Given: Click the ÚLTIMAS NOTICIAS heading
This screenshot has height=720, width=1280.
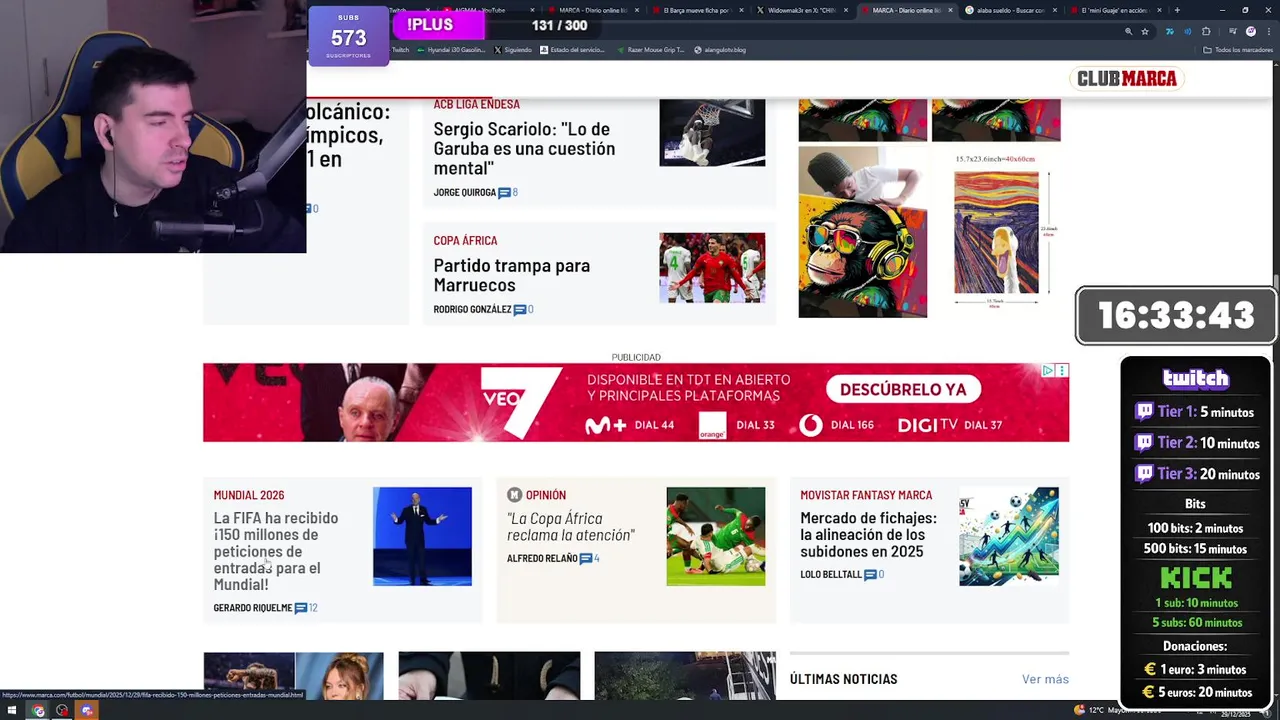Looking at the screenshot, I should click(x=843, y=679).
